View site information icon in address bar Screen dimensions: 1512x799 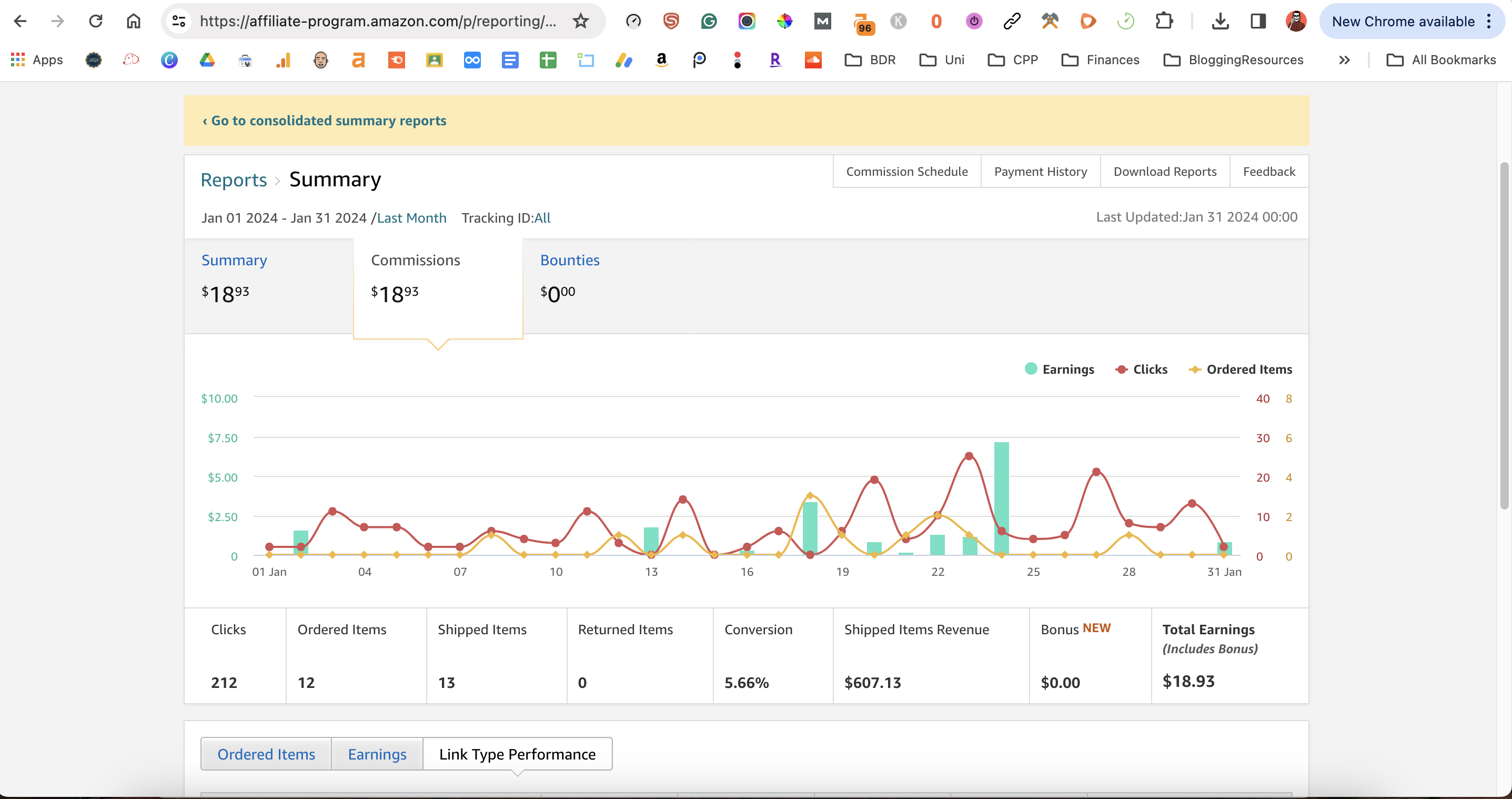click(x=178, y=22)
